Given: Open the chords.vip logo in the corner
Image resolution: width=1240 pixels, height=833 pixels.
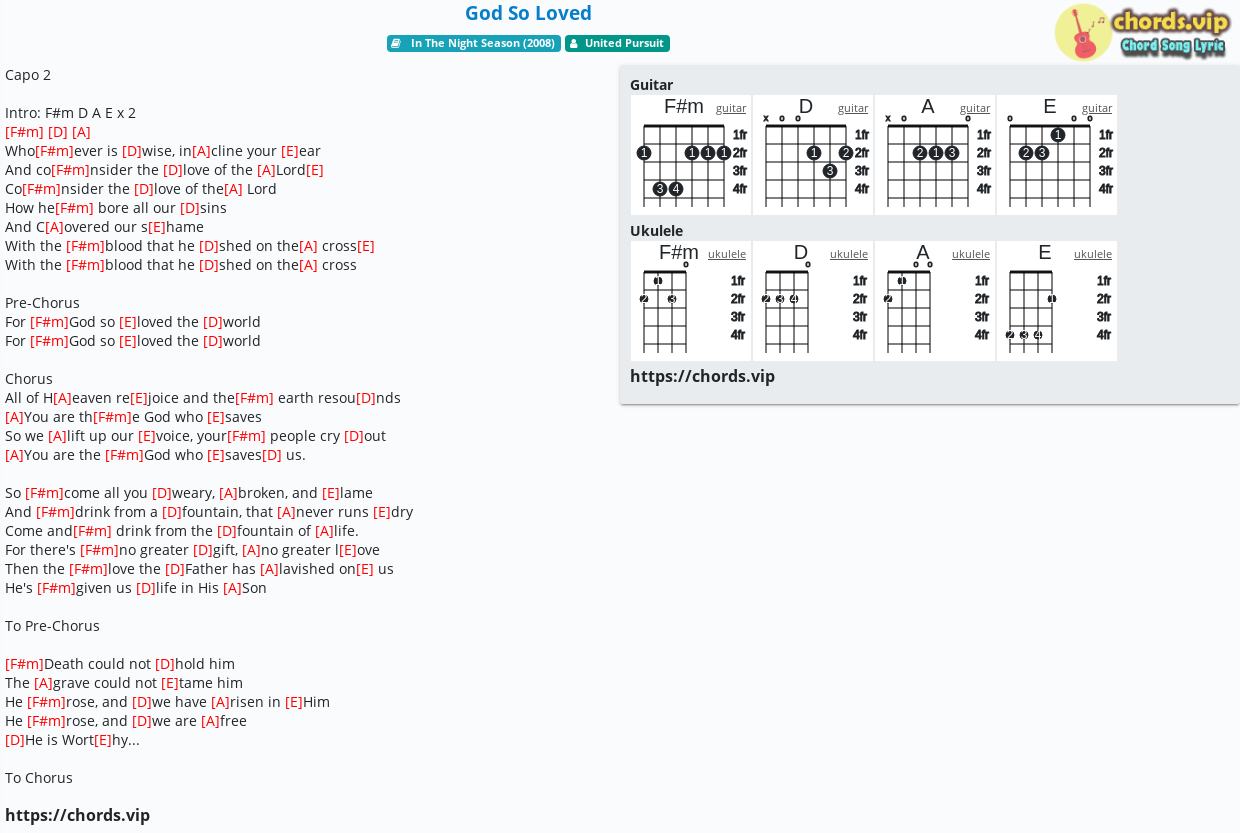Looking at the screenshot, I should click(x=1142, y=32).
